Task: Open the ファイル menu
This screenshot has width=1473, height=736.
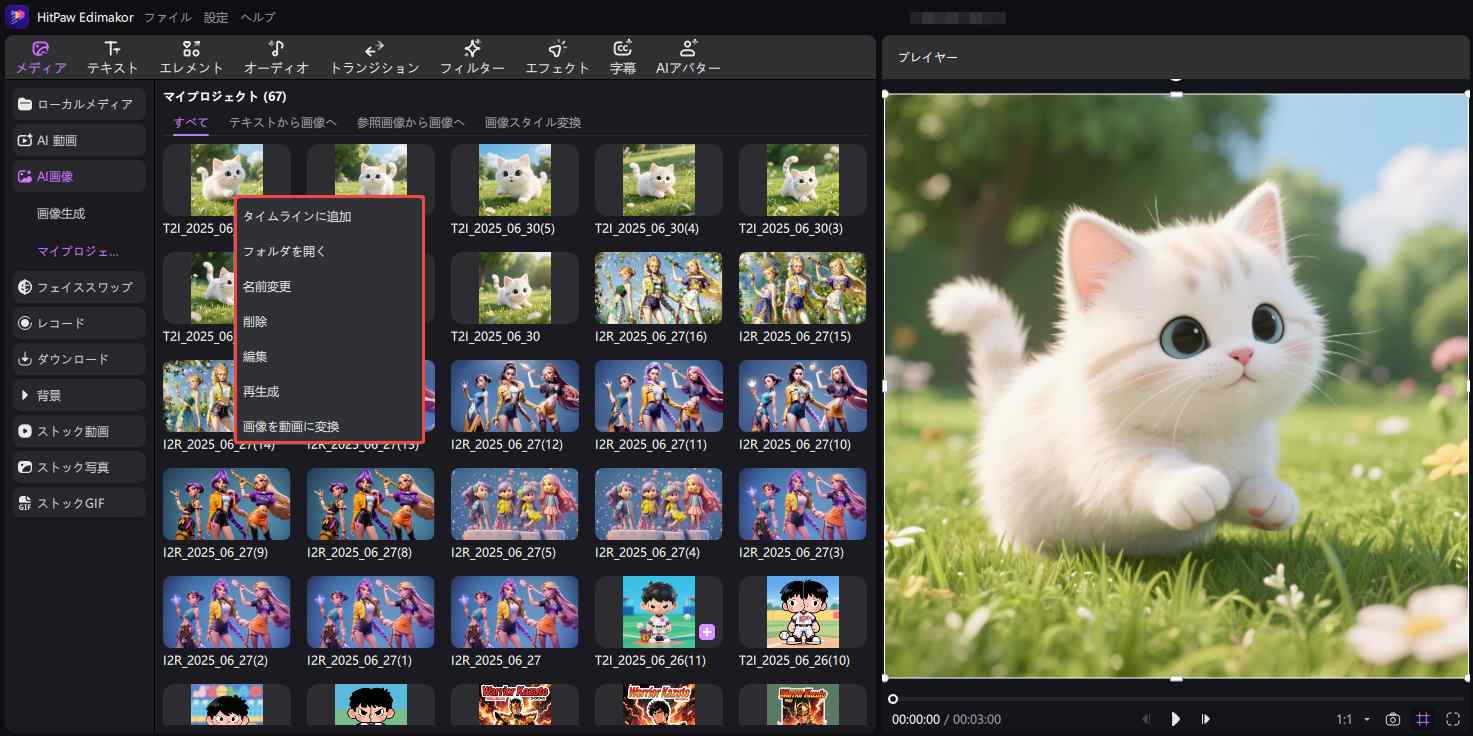Action: point(168,17)
